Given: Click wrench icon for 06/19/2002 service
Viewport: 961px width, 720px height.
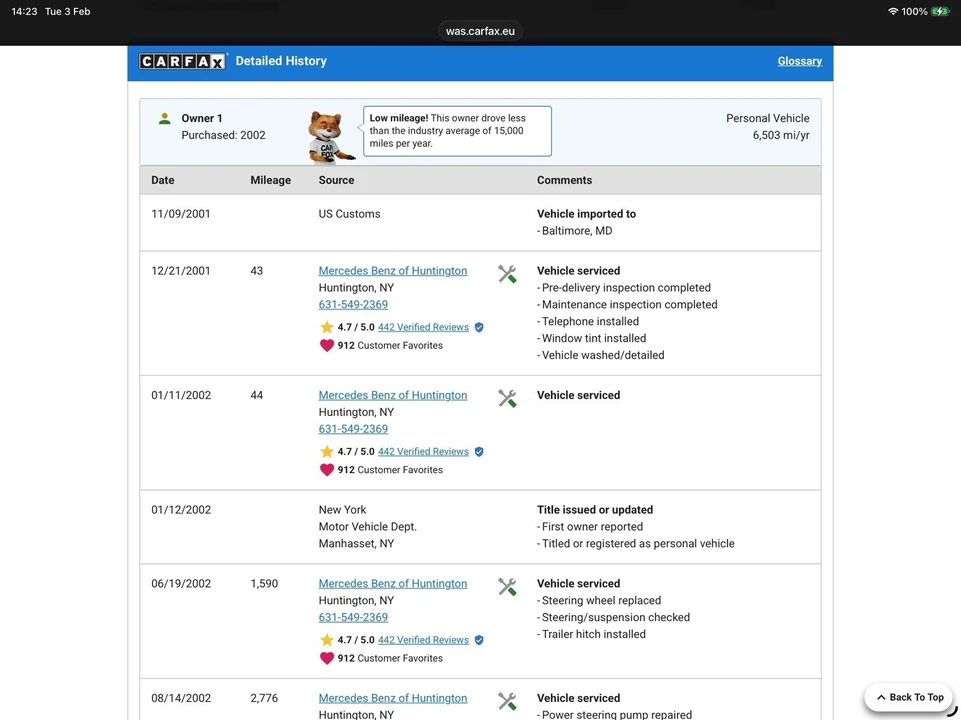Looking at the screenshot, I should click(x=507, y=586).
